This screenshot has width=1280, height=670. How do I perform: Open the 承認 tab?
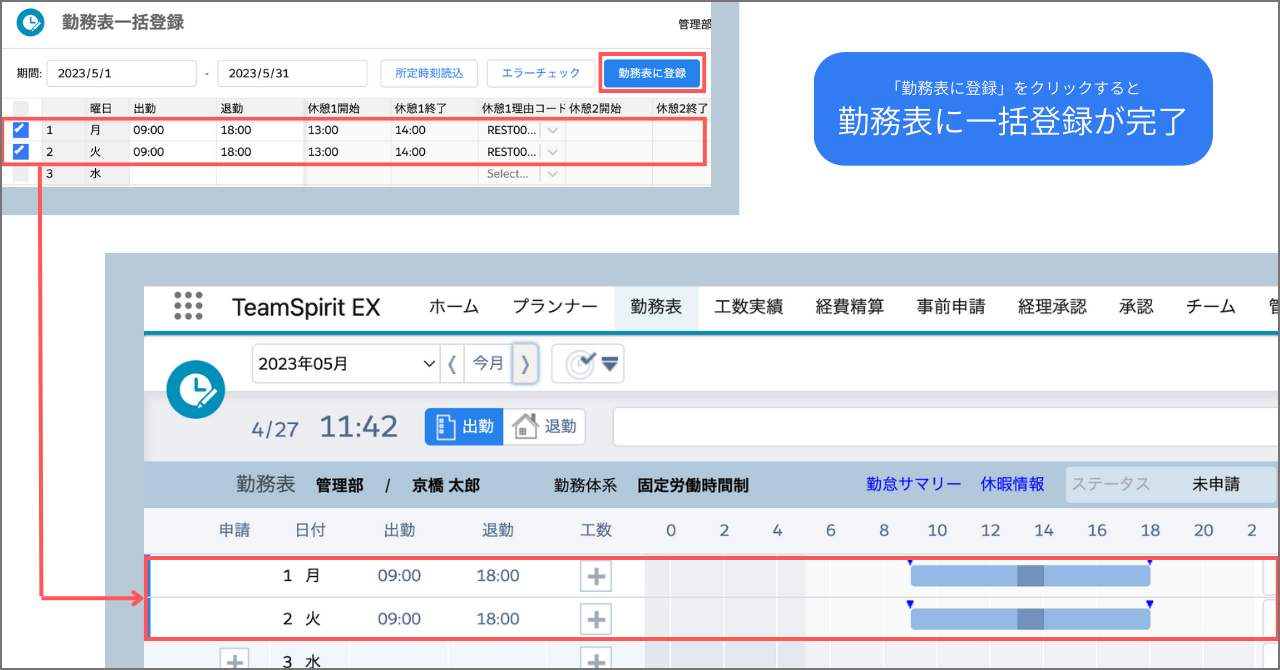pyautogui.click(x=1136, y=307)
